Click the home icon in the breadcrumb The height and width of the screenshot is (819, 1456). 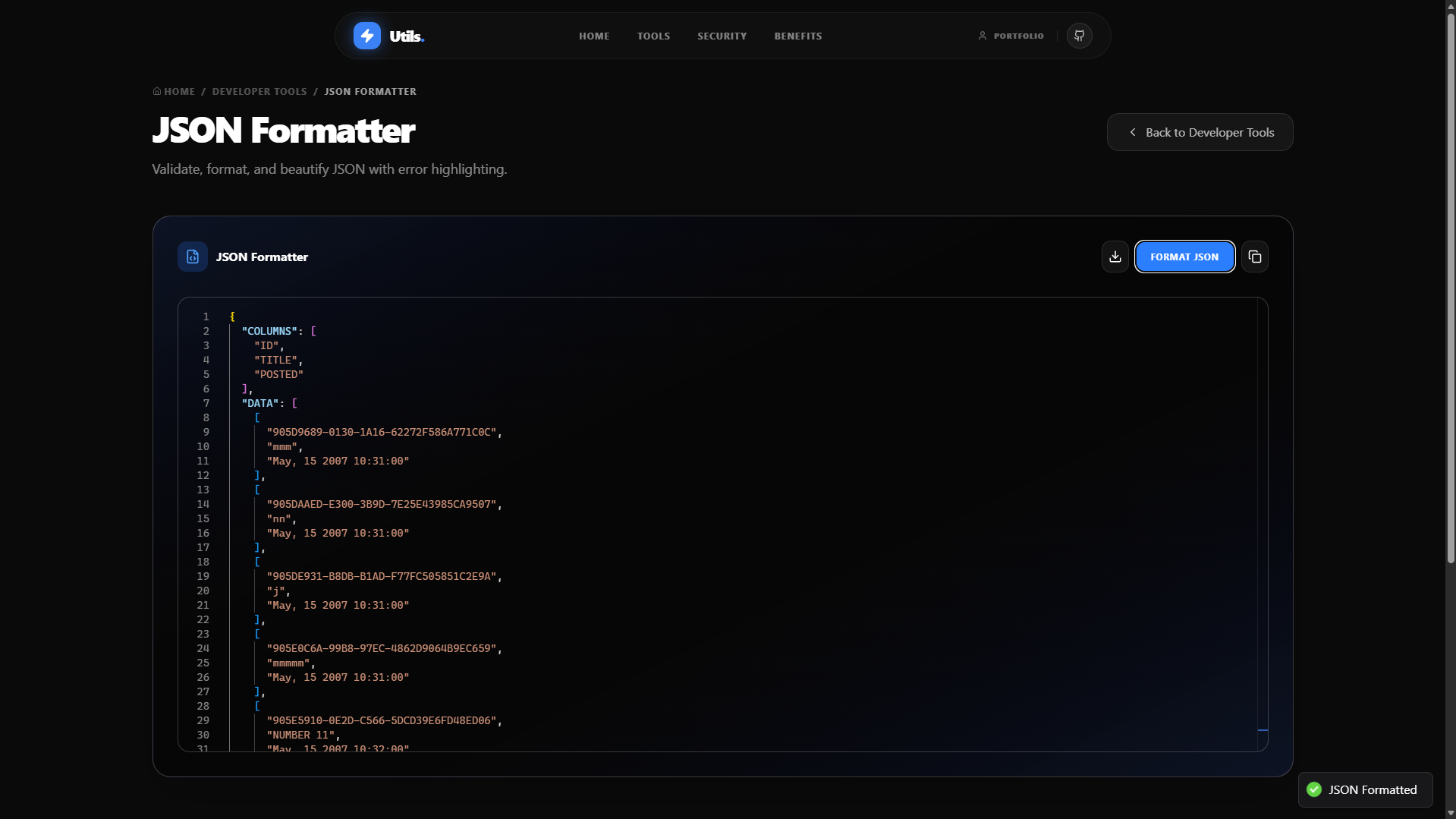pyautogui.click(x=156, y=91)
